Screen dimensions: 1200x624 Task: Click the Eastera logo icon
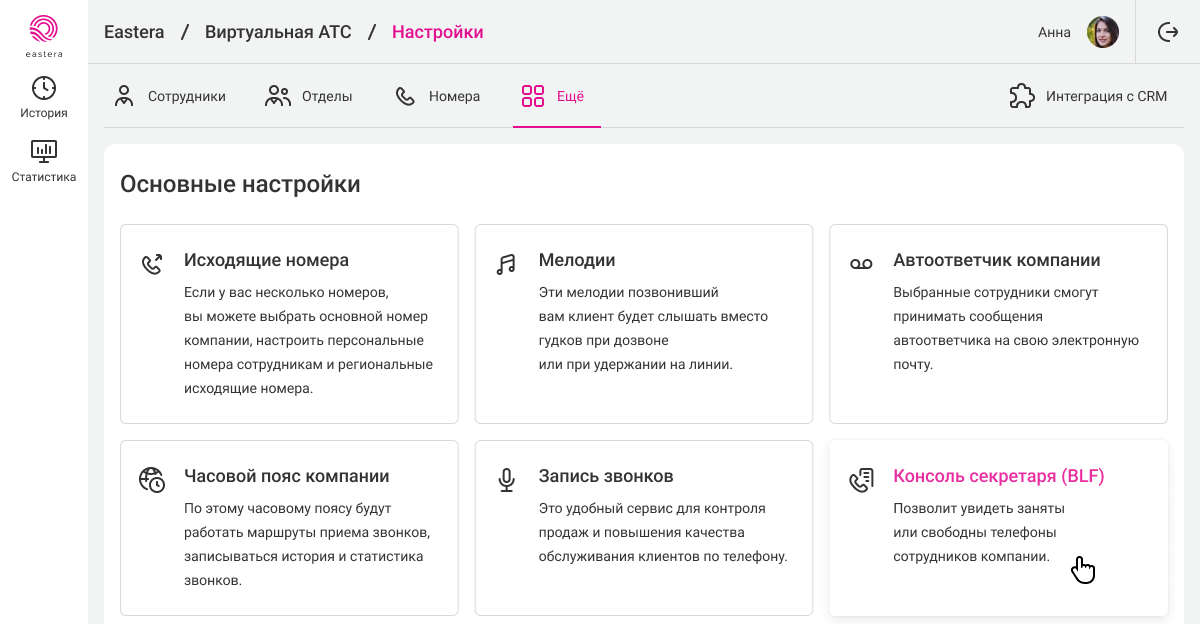click(44, 29)
